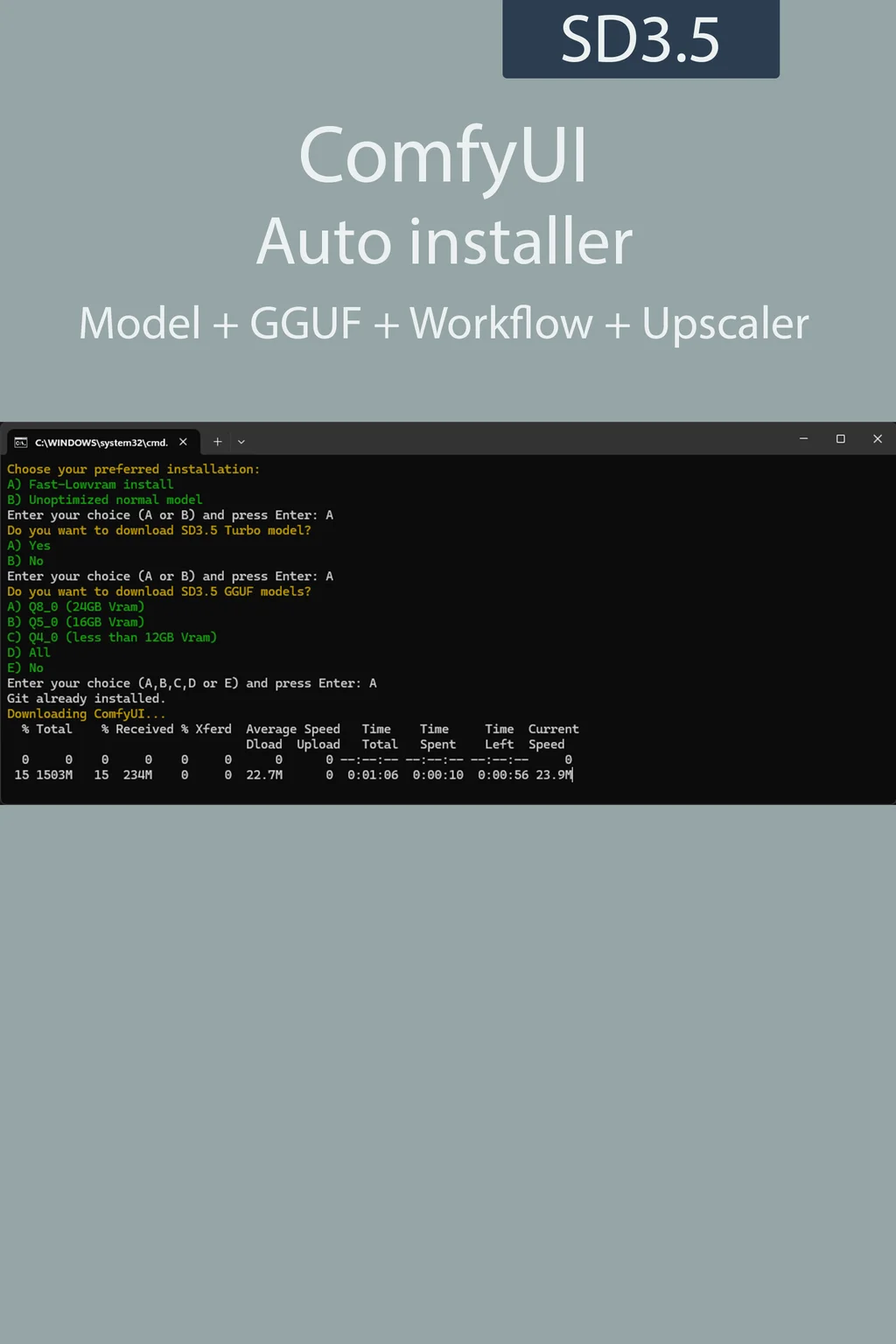896x1344 pixels.
Task: Click the '0:00:10' time spent value
Action: point(438,775)
